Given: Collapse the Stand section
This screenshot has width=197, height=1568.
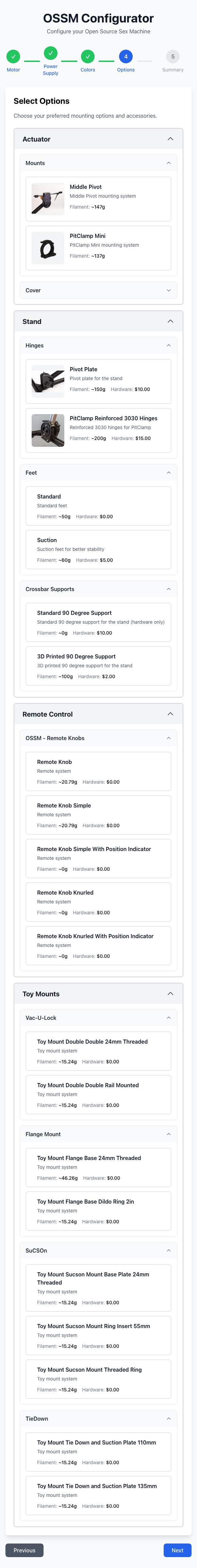Looking at the screenshot, I should 170,321.
